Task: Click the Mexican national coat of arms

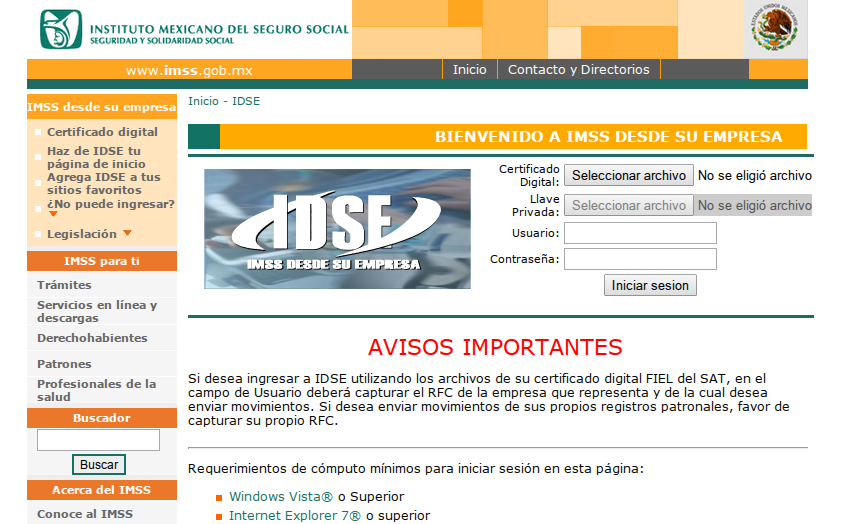Action: [774, 27]
